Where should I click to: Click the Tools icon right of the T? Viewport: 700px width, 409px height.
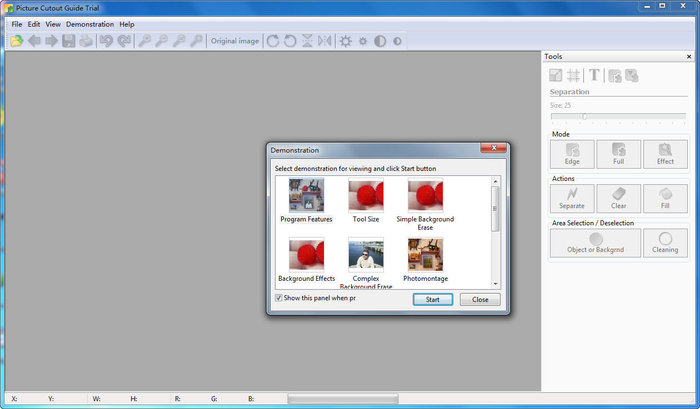click(615, 75)
